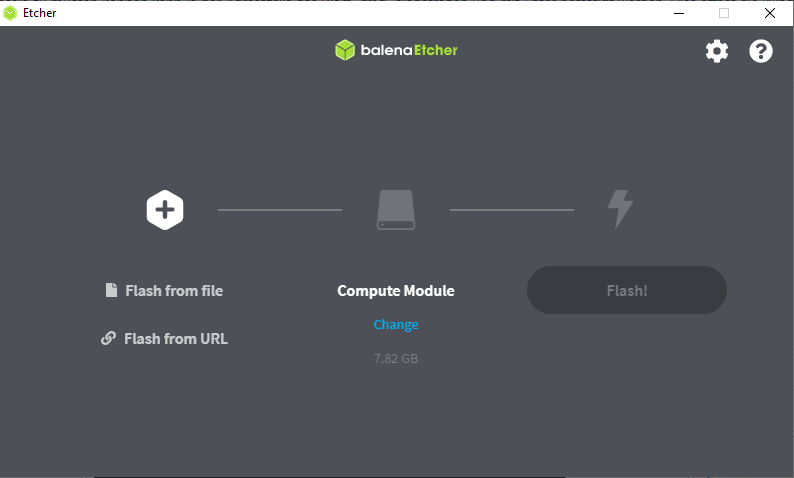Minimize the Etcher window

679,13
